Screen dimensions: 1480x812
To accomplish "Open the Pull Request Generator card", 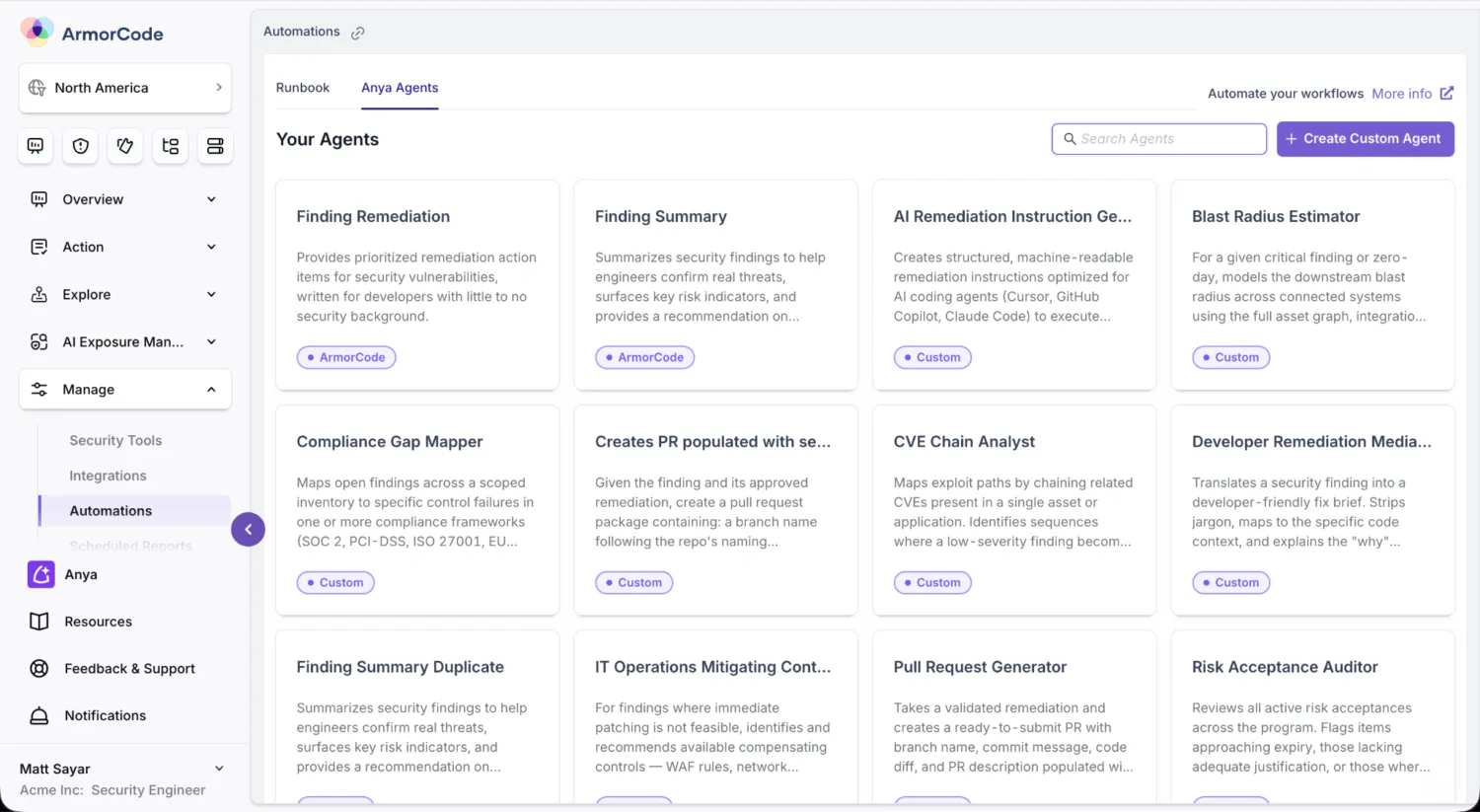I will coord(1014,717).
